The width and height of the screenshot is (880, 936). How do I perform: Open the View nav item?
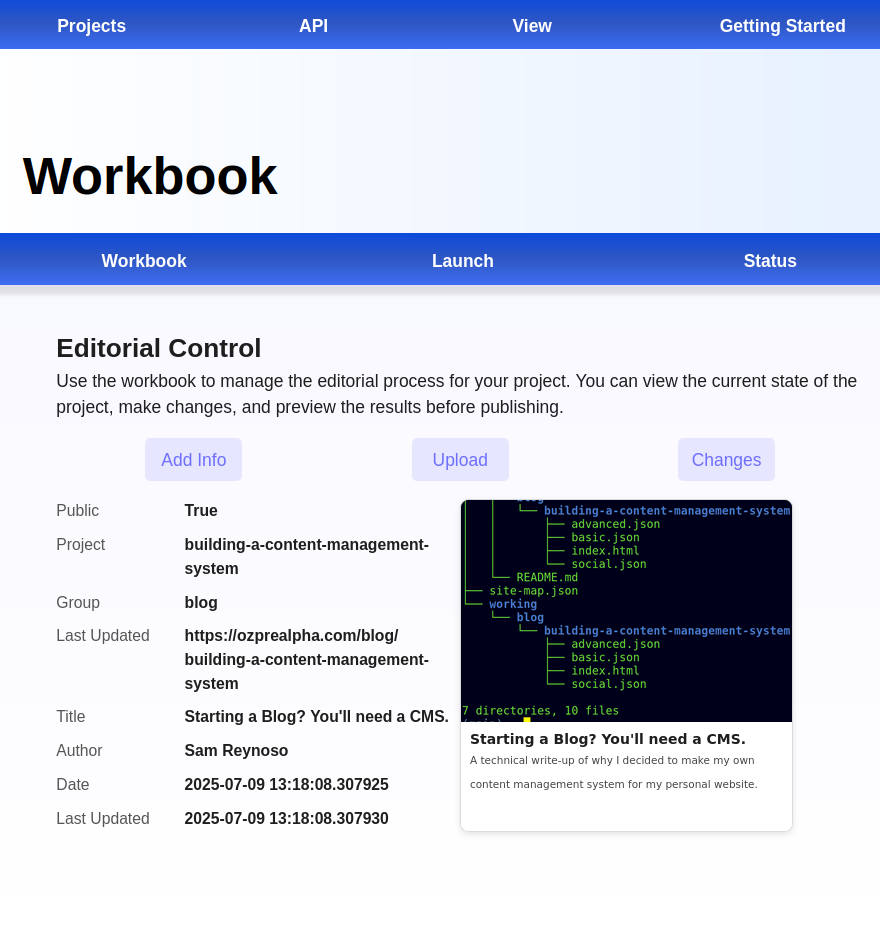pos(532,26)
